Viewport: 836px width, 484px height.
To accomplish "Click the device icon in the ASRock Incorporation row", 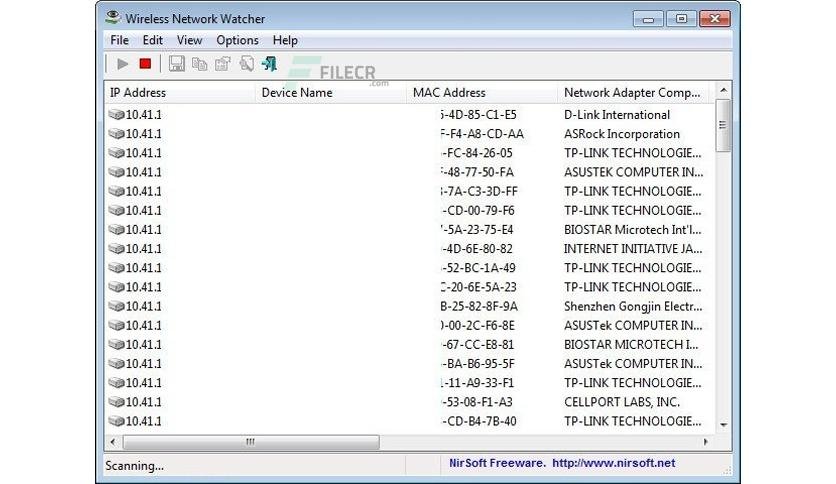I will 116,134.
